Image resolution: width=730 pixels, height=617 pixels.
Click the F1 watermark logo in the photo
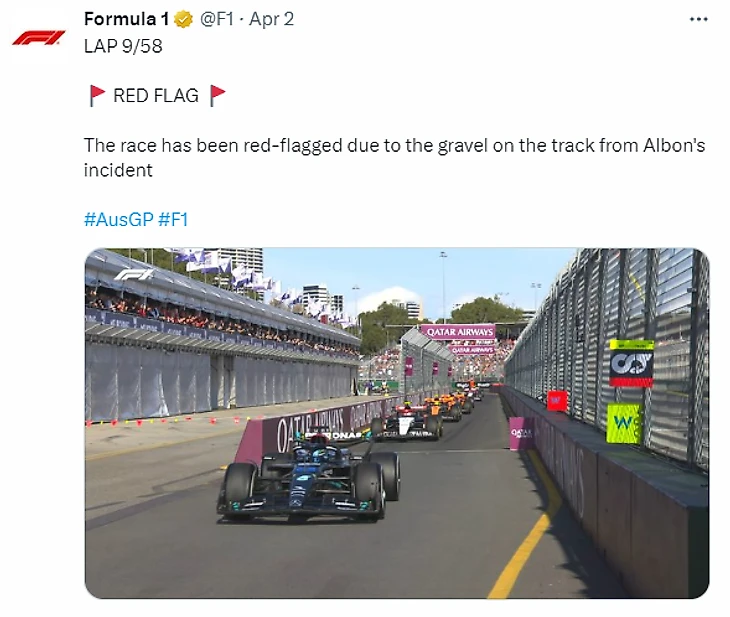point(134,275)
